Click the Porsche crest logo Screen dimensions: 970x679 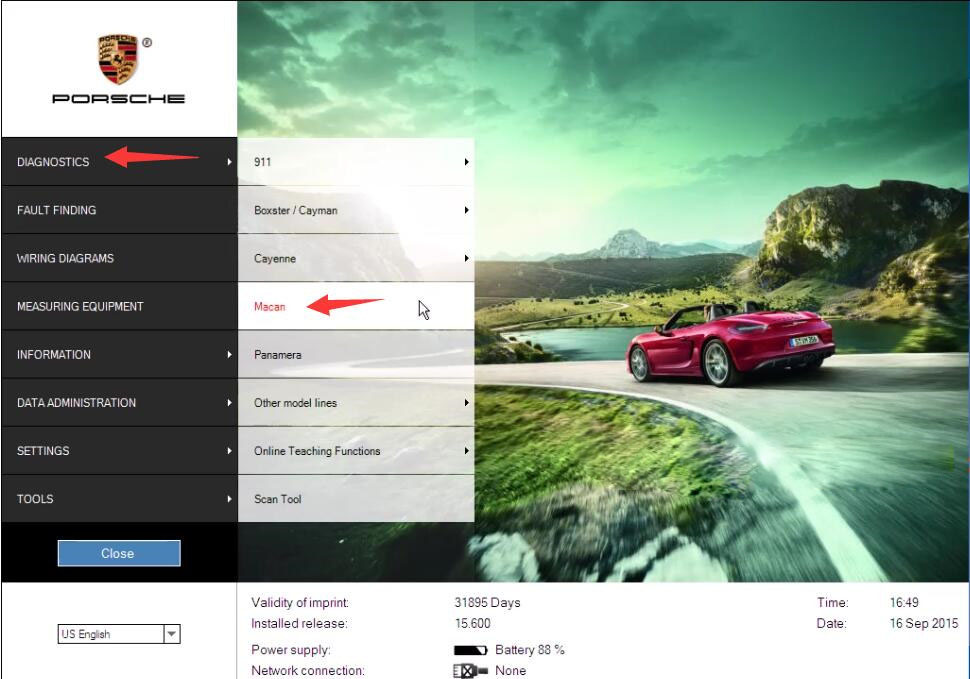(x=118, y=59)
